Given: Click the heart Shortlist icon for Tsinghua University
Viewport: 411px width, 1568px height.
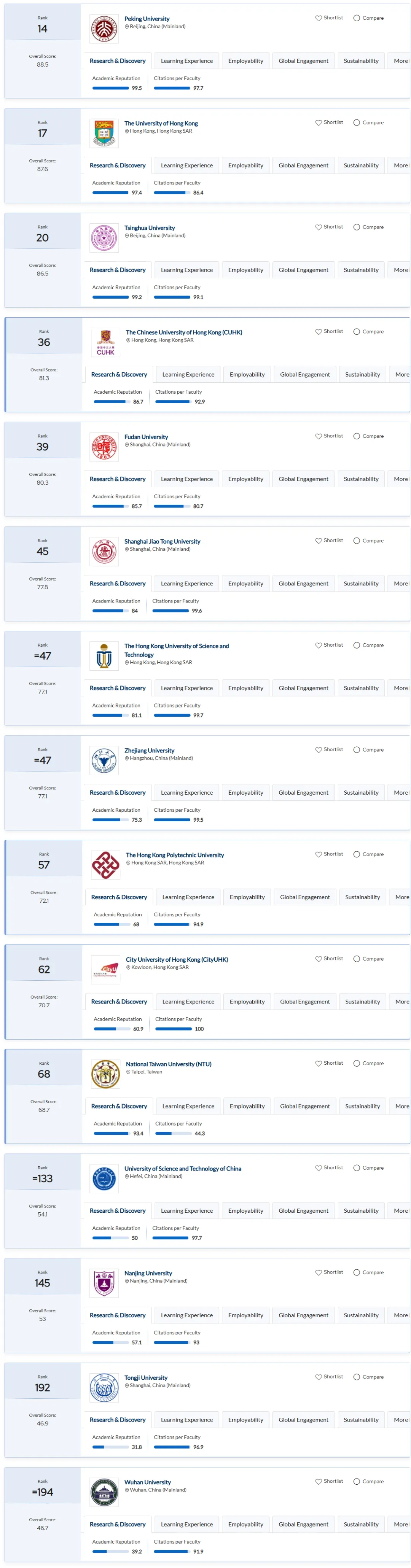Looking at the screenshot, I should pos(319,227).
